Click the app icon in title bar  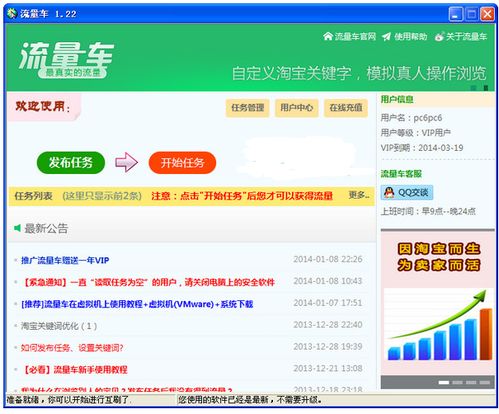[12, 14]
